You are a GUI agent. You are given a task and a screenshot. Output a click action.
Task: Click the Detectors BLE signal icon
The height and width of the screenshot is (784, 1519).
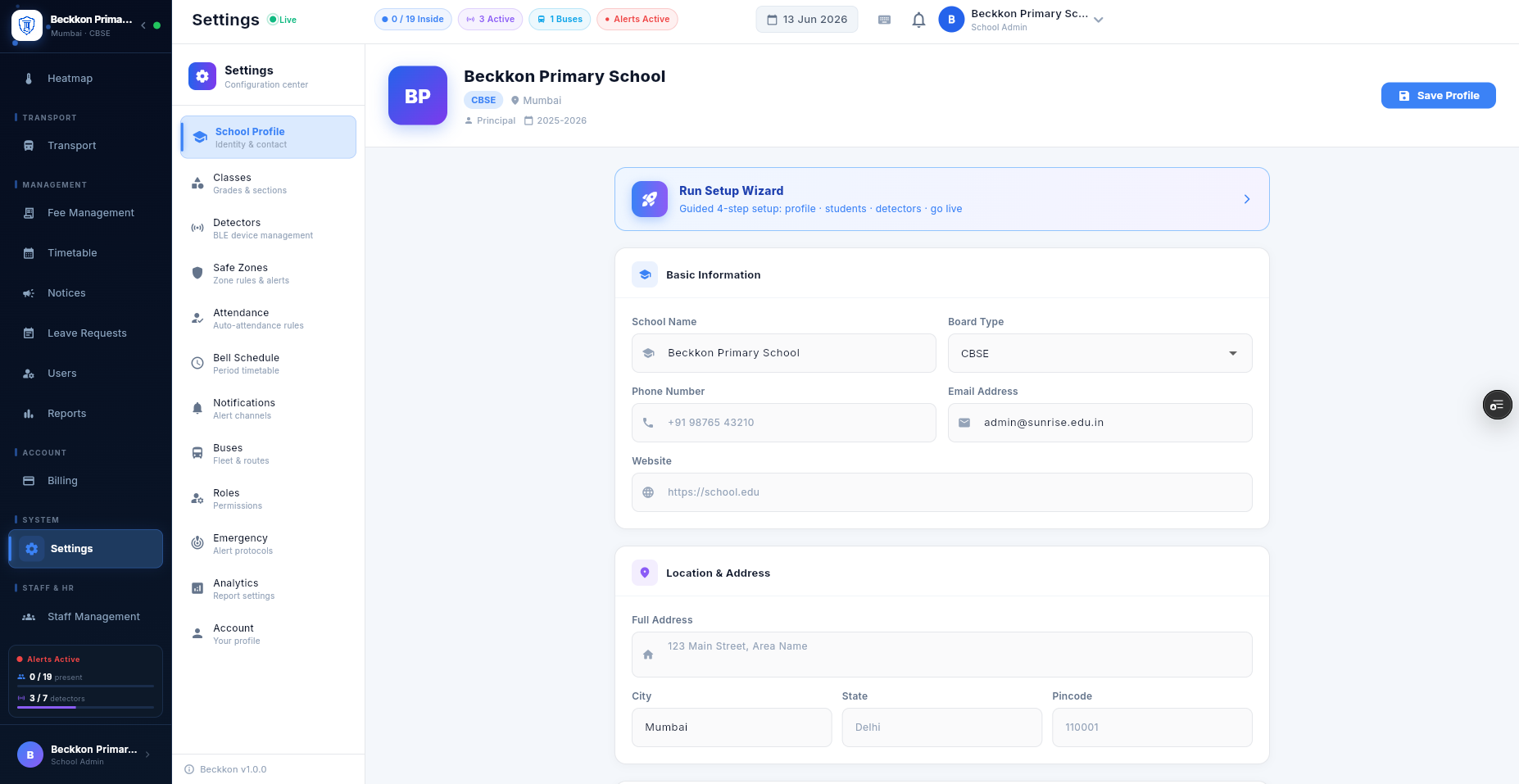[x=197, y=229]
